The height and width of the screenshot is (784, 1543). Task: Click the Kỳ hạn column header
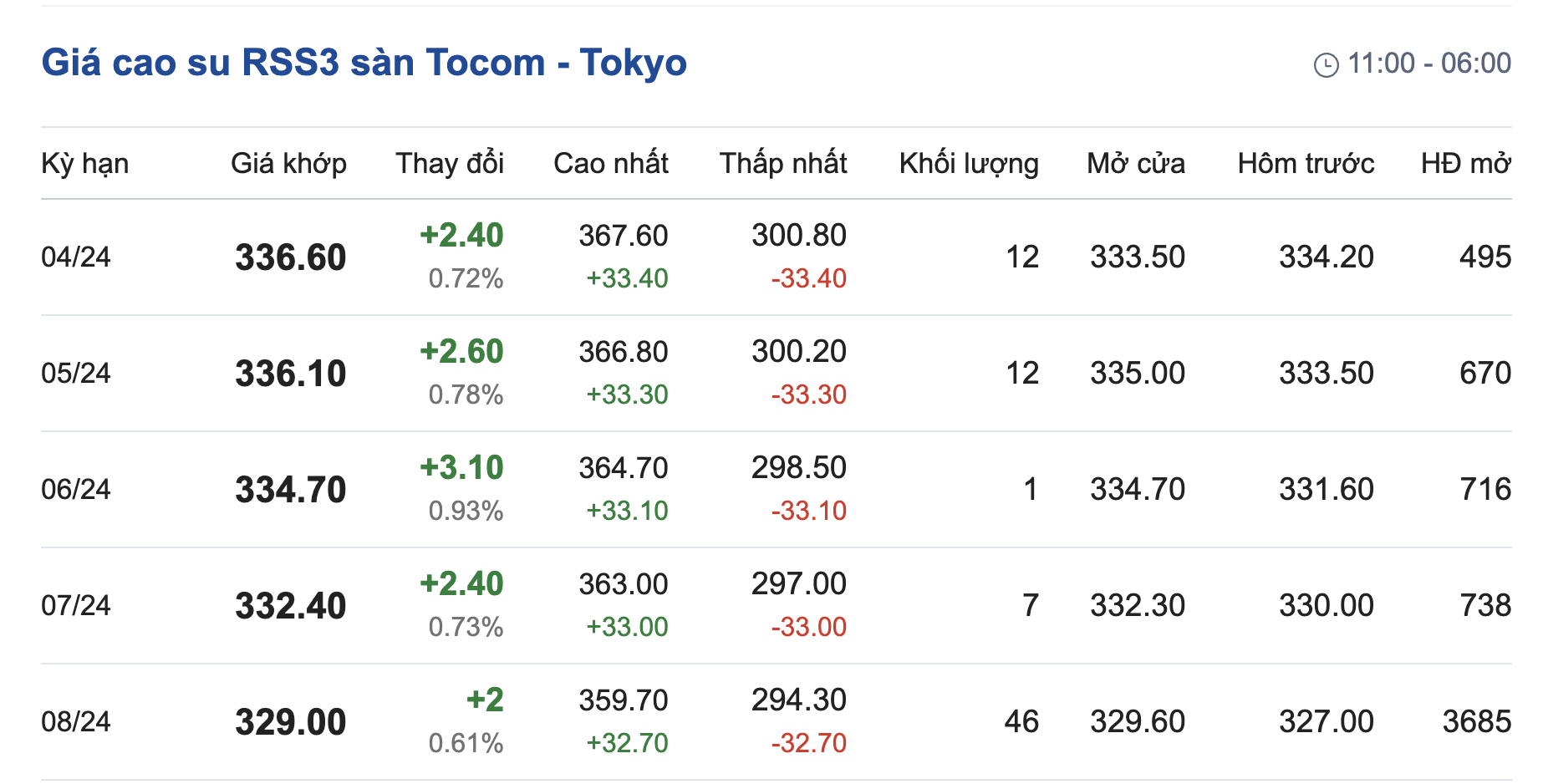84,163
